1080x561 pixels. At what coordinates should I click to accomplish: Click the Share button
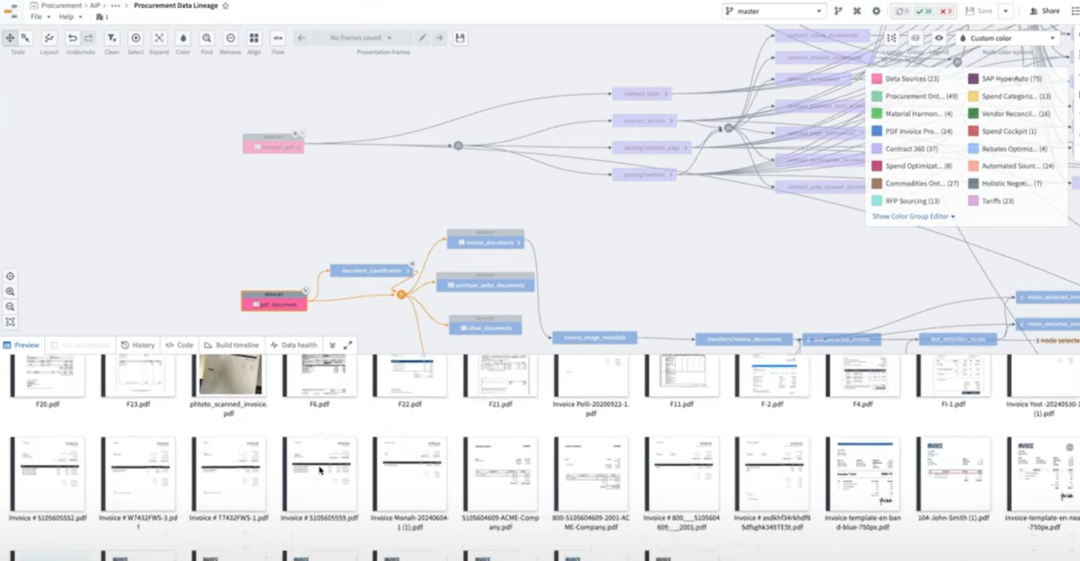(x=1045, y=11)
